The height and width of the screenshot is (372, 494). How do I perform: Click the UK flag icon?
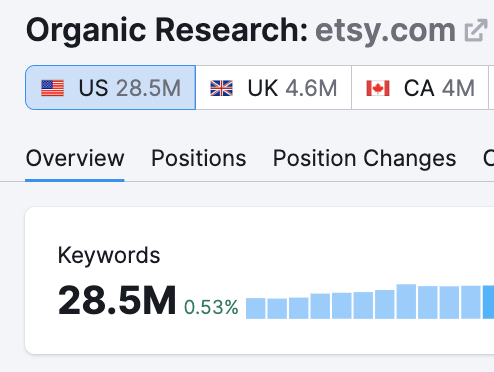coord(221,88)
